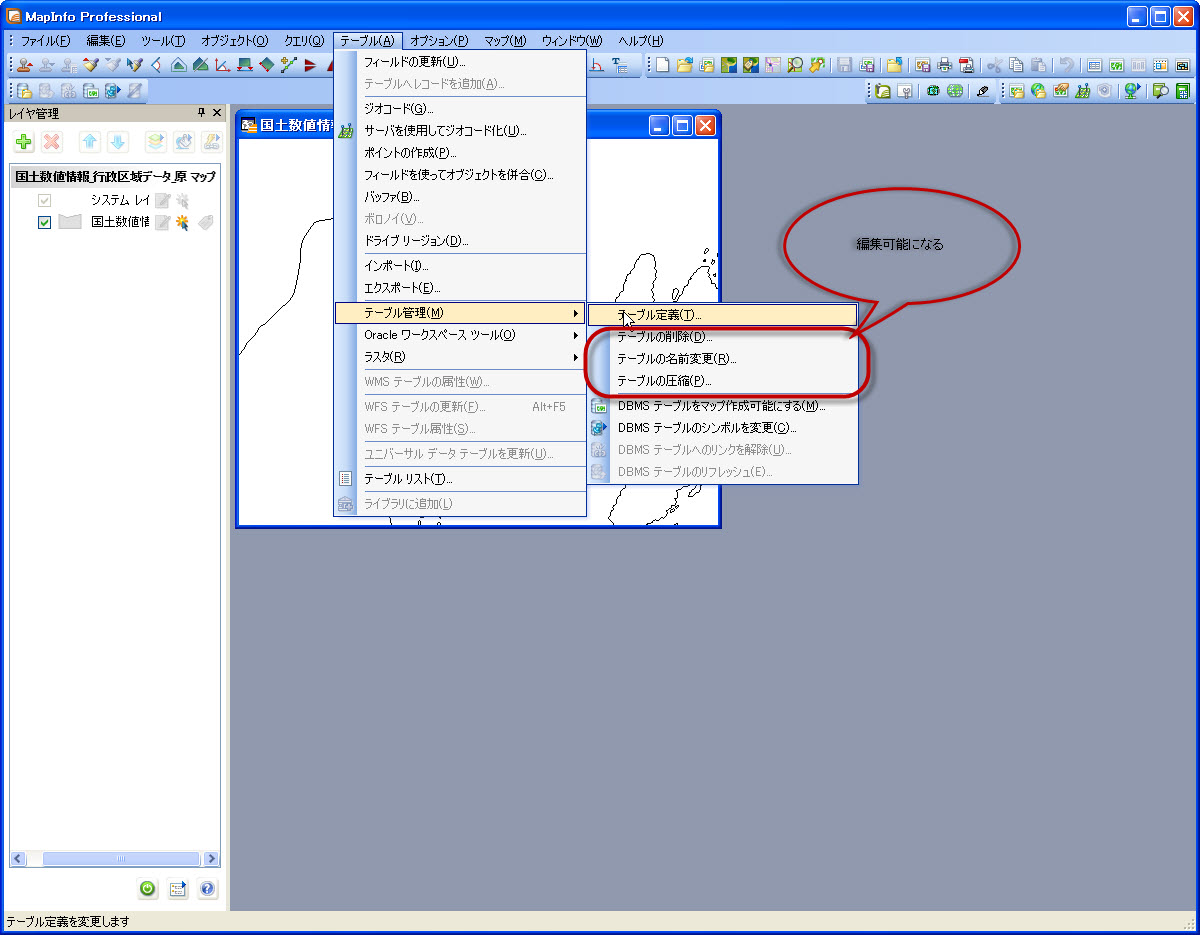Image resolution: width=1200 pixels, height=935 pixels.
Task: Click the globe with arrow icon
Action: click(x=1132, y=91)
